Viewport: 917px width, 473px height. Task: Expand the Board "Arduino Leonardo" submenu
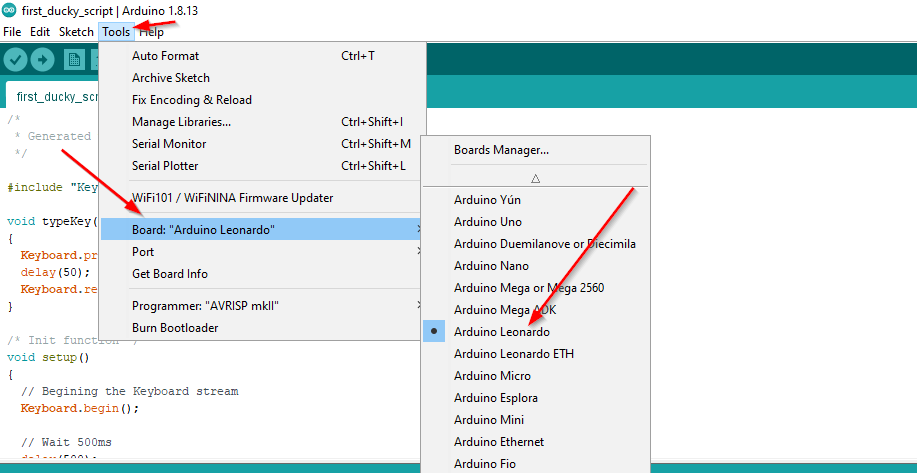263,230
